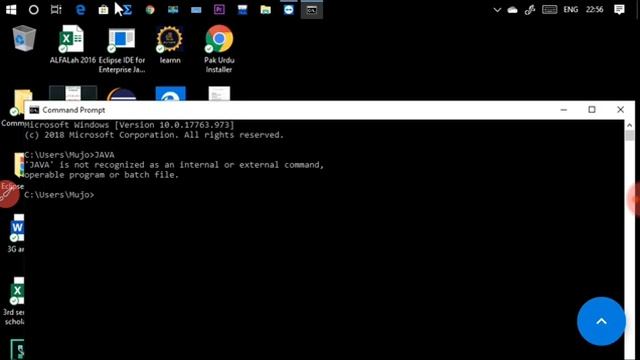This screenshot has height=360, width=640.
Task: Click the blue scroll-up circle button
Action: [x=601, y=321]
